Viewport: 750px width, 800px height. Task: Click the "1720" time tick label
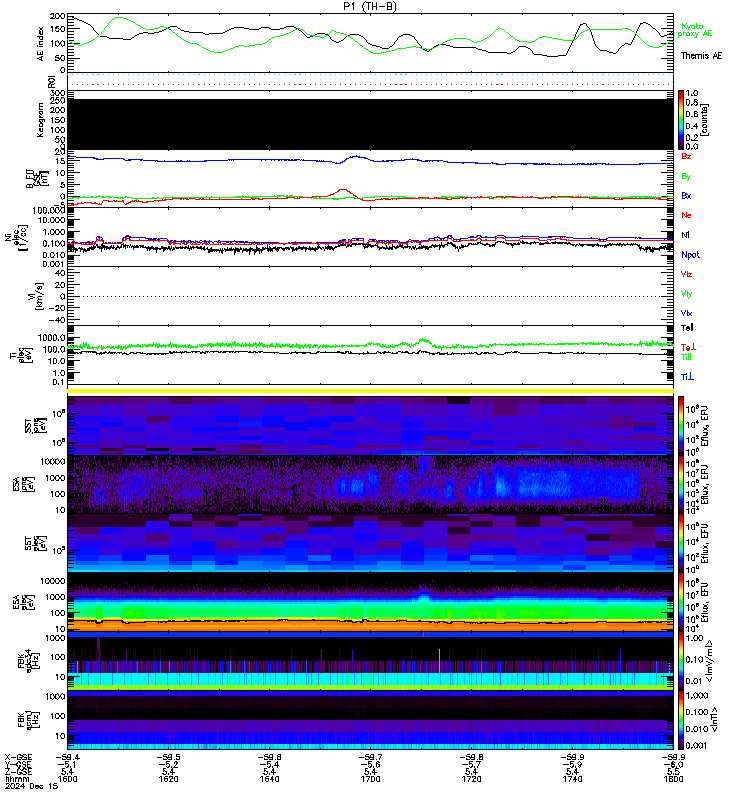coord(471,779)
